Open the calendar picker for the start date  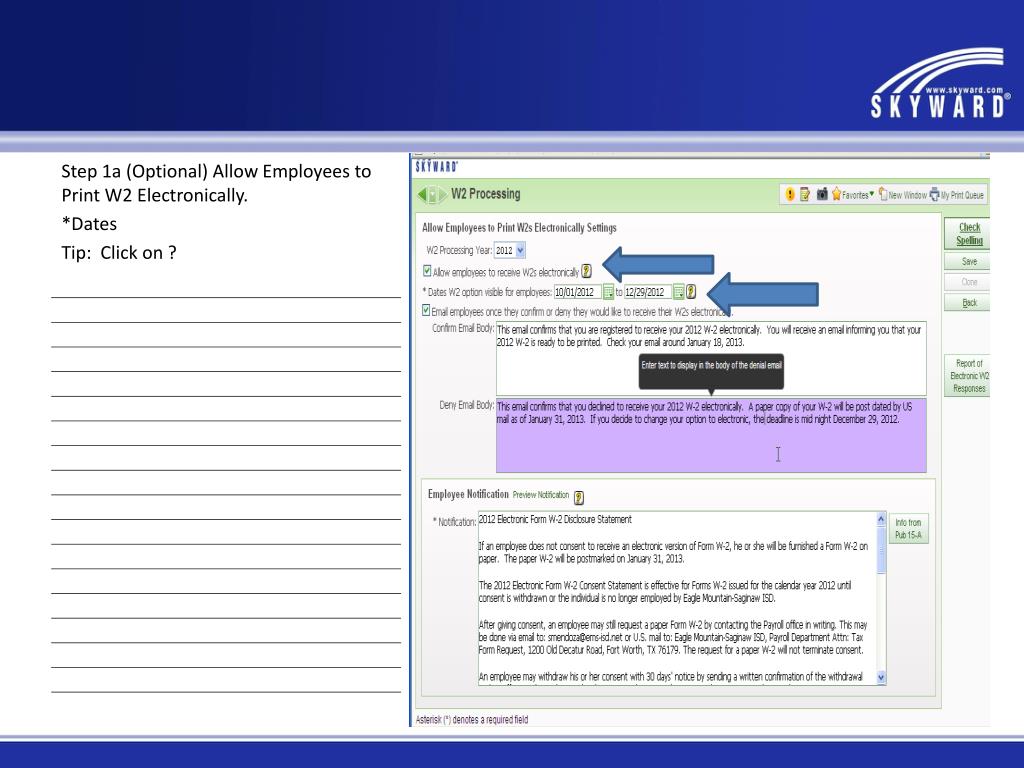pyautogui.click(x=608, y=292)
